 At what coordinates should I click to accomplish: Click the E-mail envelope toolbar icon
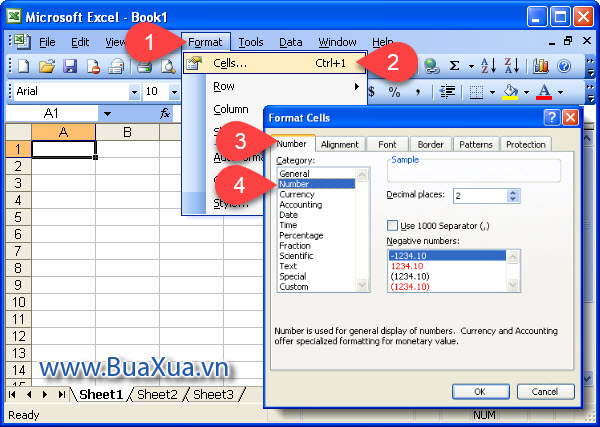[116, 66]
